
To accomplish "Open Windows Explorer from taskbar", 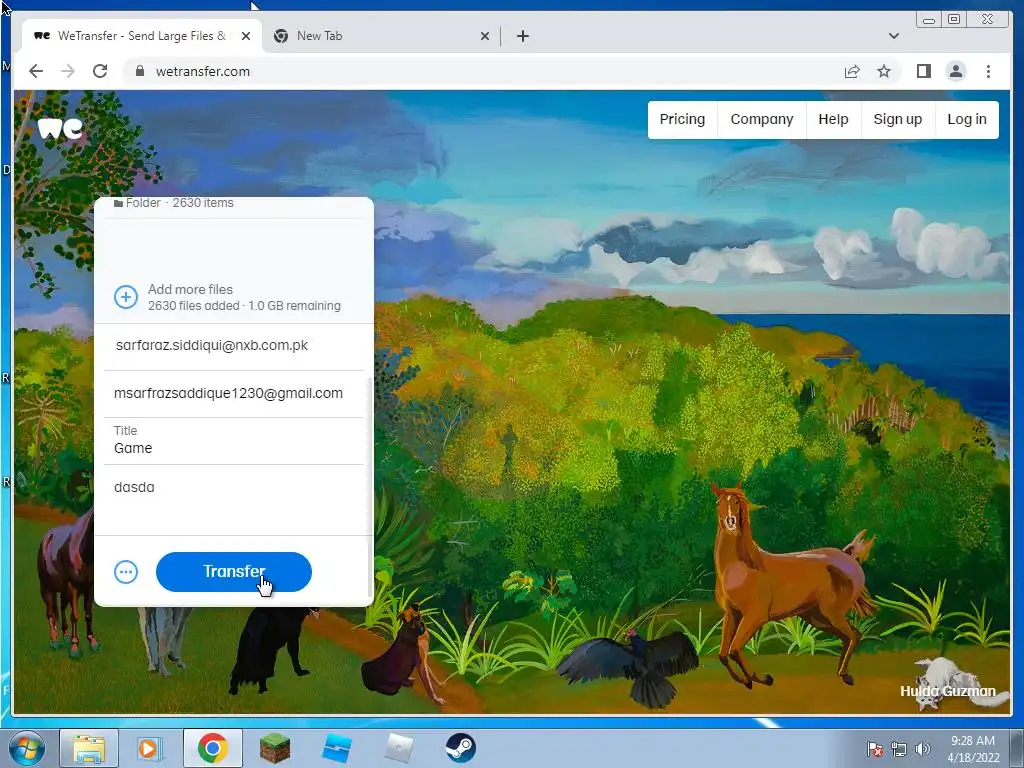I will pos(89,748).
